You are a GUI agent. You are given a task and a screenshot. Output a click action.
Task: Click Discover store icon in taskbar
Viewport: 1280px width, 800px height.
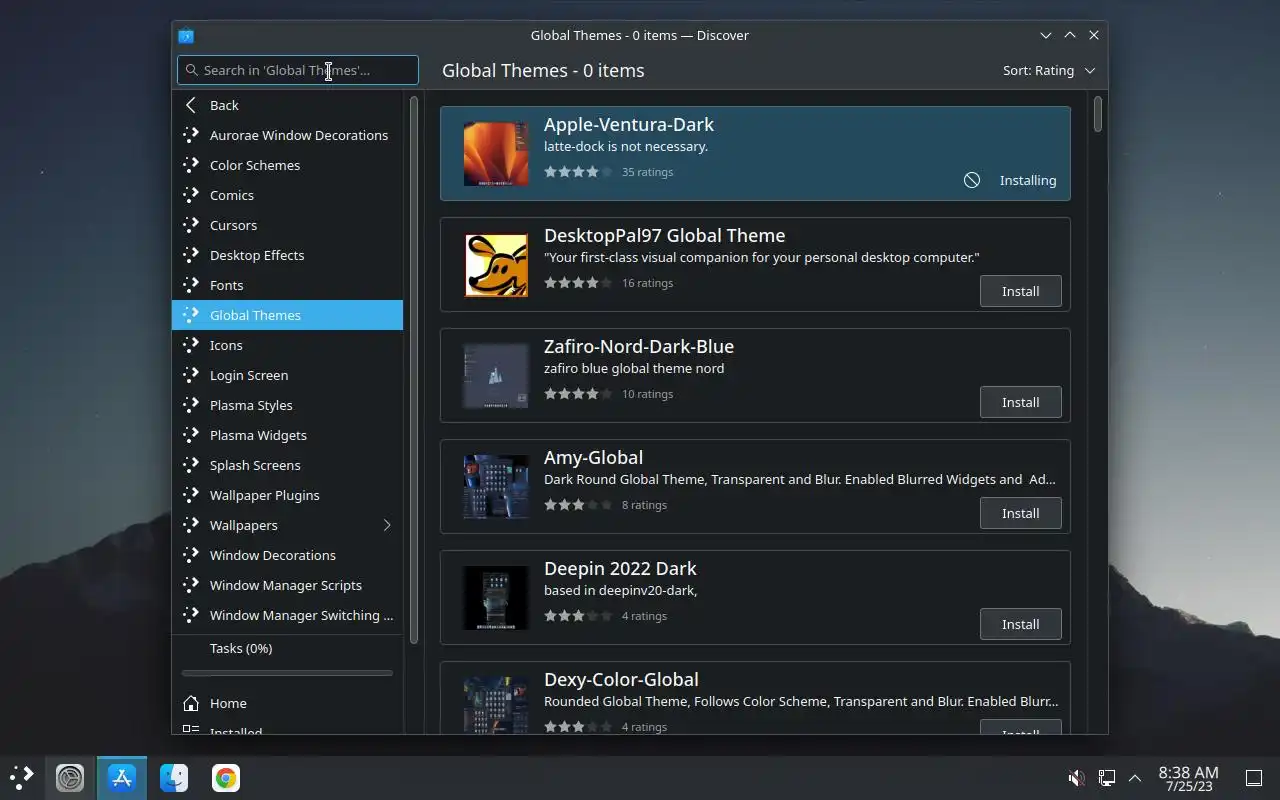click(x=122, y=777)
